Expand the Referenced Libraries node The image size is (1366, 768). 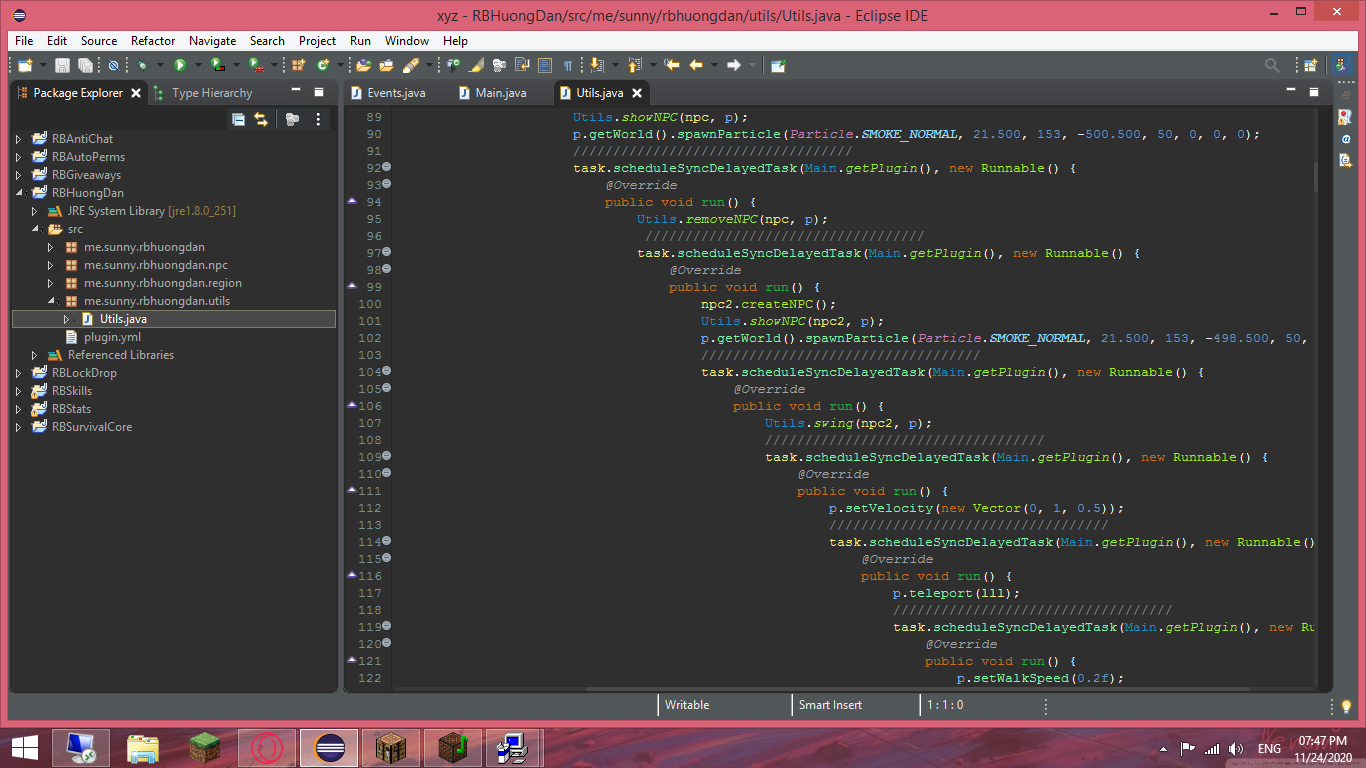click(x=34, y=355)
